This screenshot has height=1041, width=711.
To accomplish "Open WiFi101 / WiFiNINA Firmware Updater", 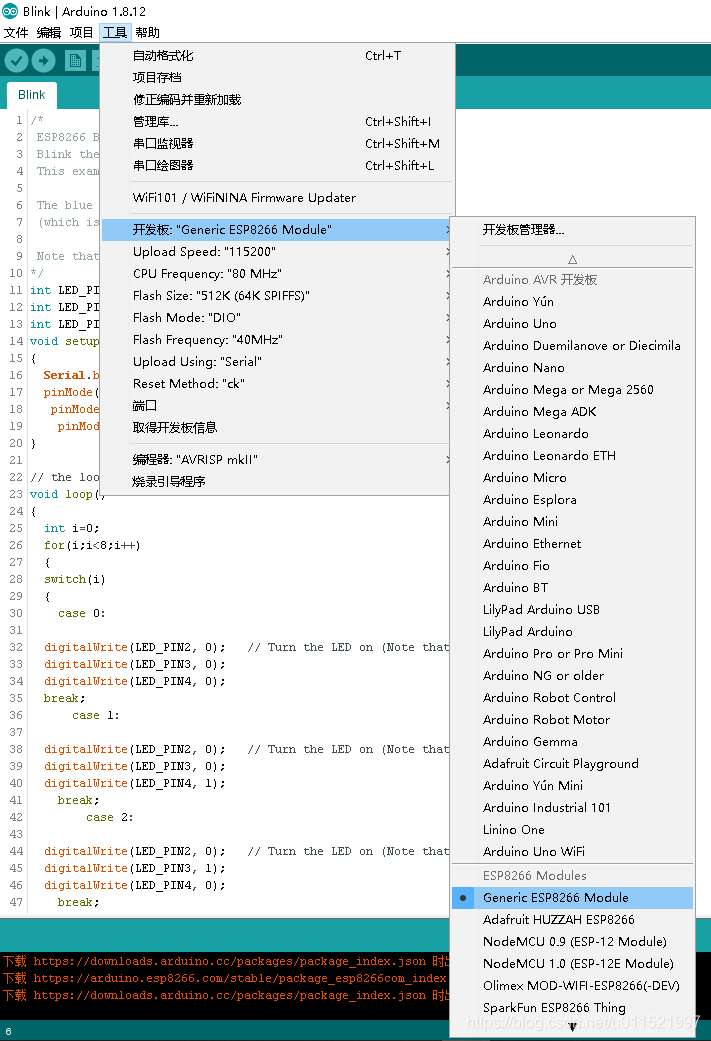I will point(277,197).
